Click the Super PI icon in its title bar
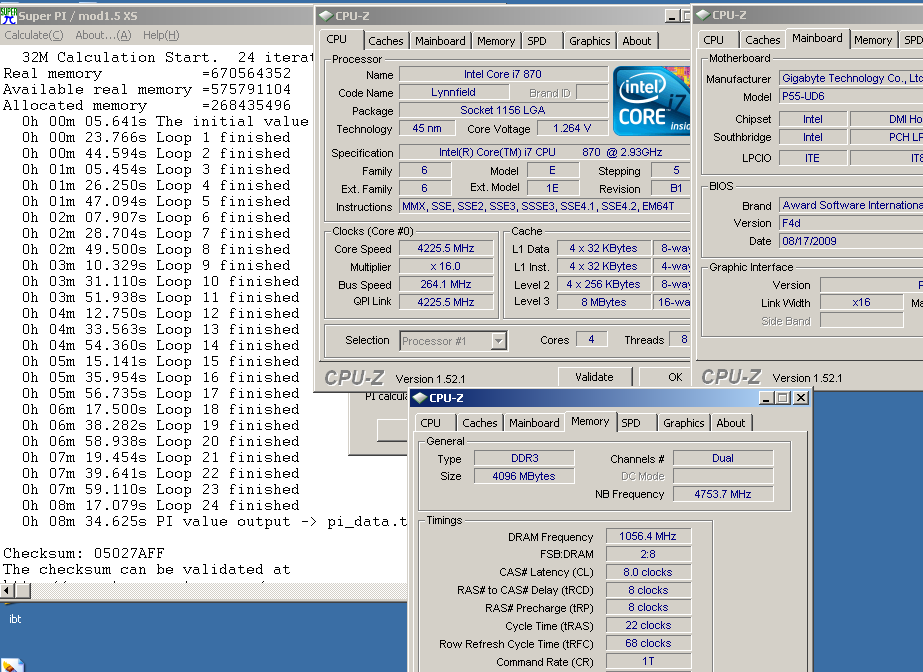The width and height of the screenshot is (923, 672). coord(9,16)
